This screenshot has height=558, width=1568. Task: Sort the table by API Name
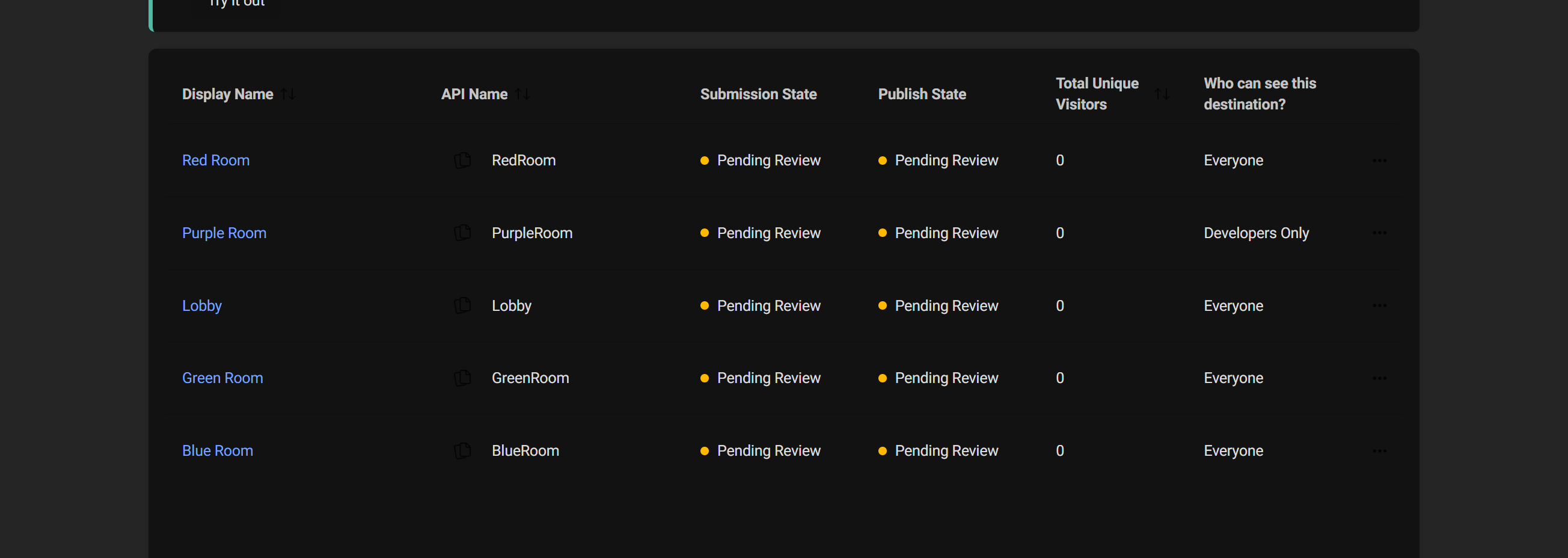coord(522,94)
